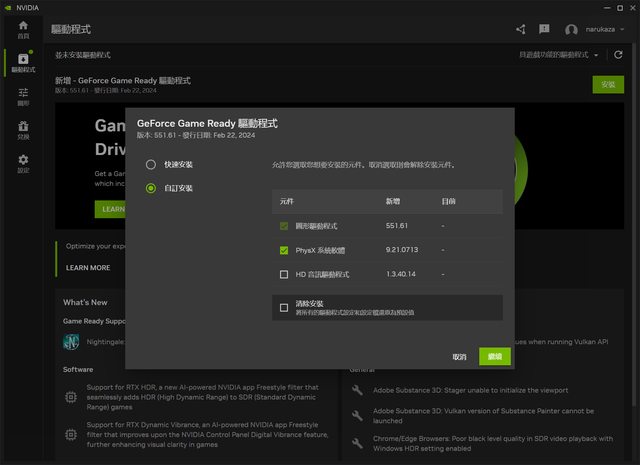Open the 首頁 home icon in sidebar

[x=22, y=28]
